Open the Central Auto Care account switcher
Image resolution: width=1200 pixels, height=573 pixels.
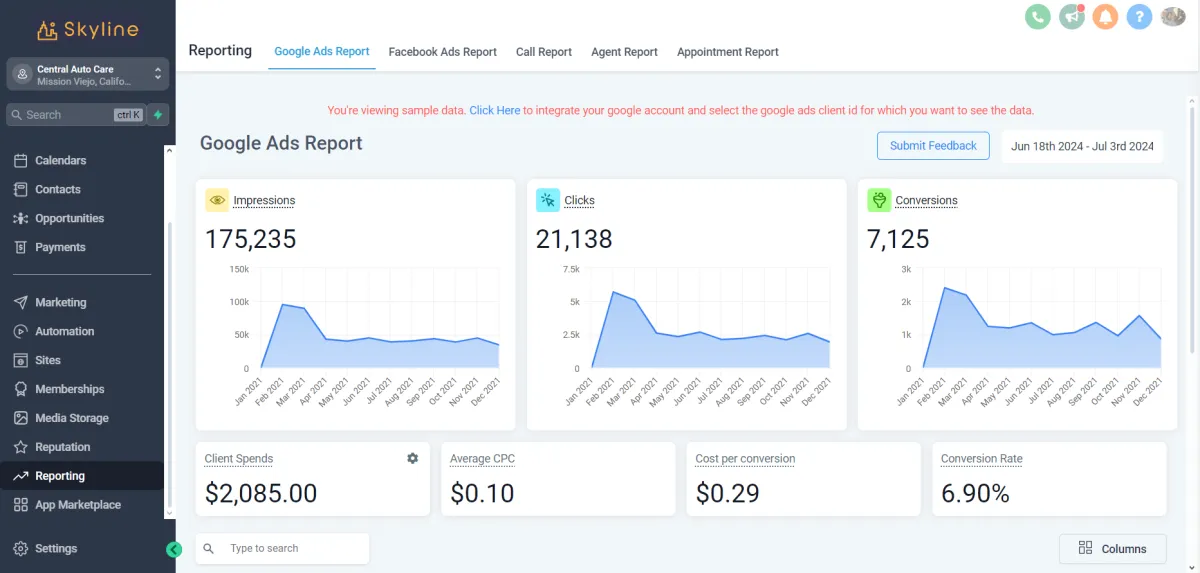point(88,75)
